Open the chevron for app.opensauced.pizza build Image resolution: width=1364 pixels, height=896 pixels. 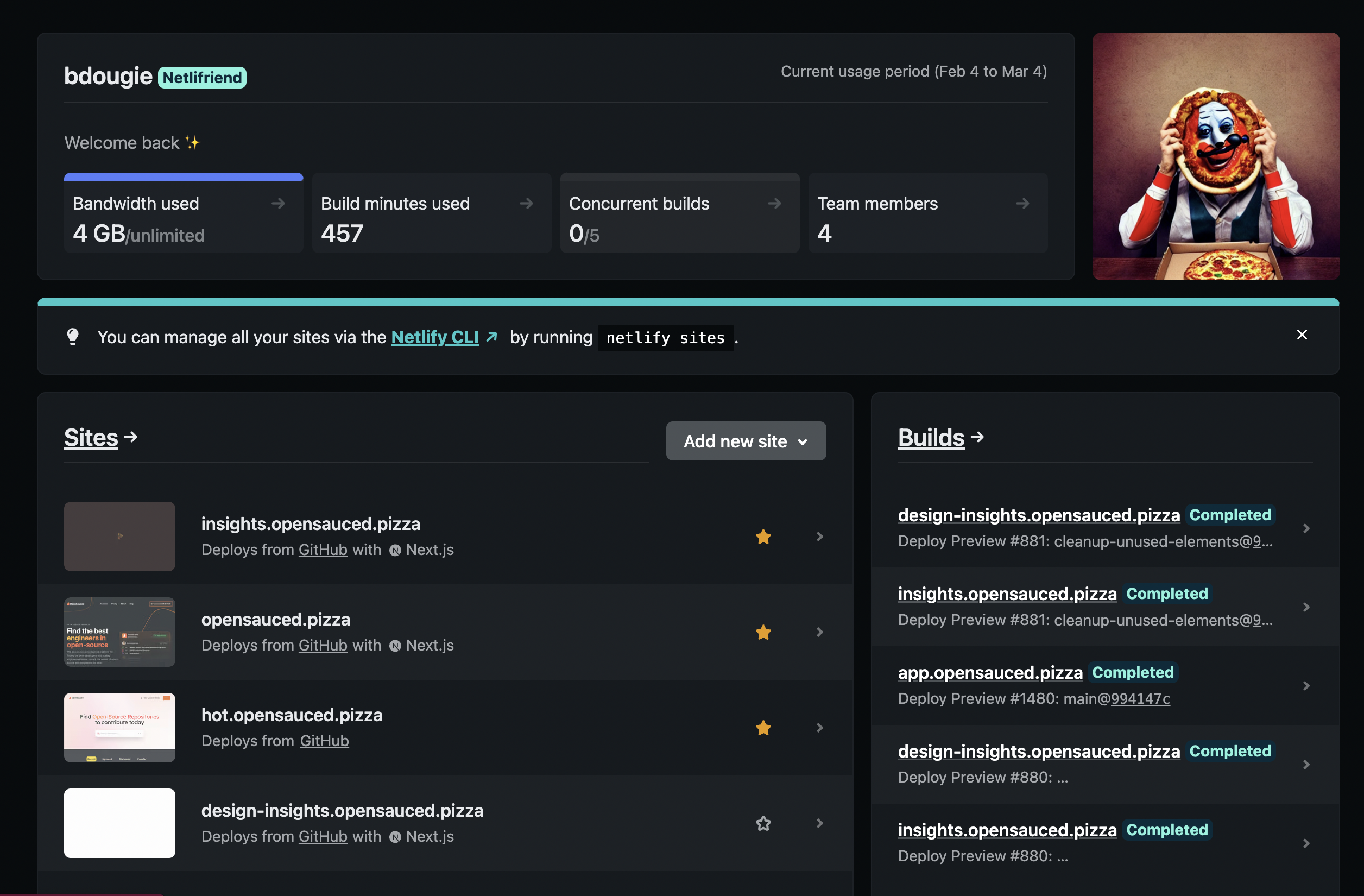pos(1306,686)
